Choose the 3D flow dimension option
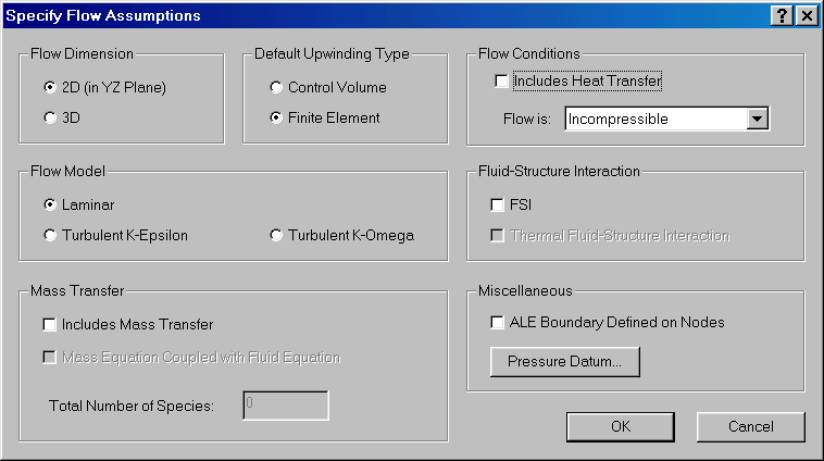The width and height of the screenshot is (824, 461). (49, 117)
